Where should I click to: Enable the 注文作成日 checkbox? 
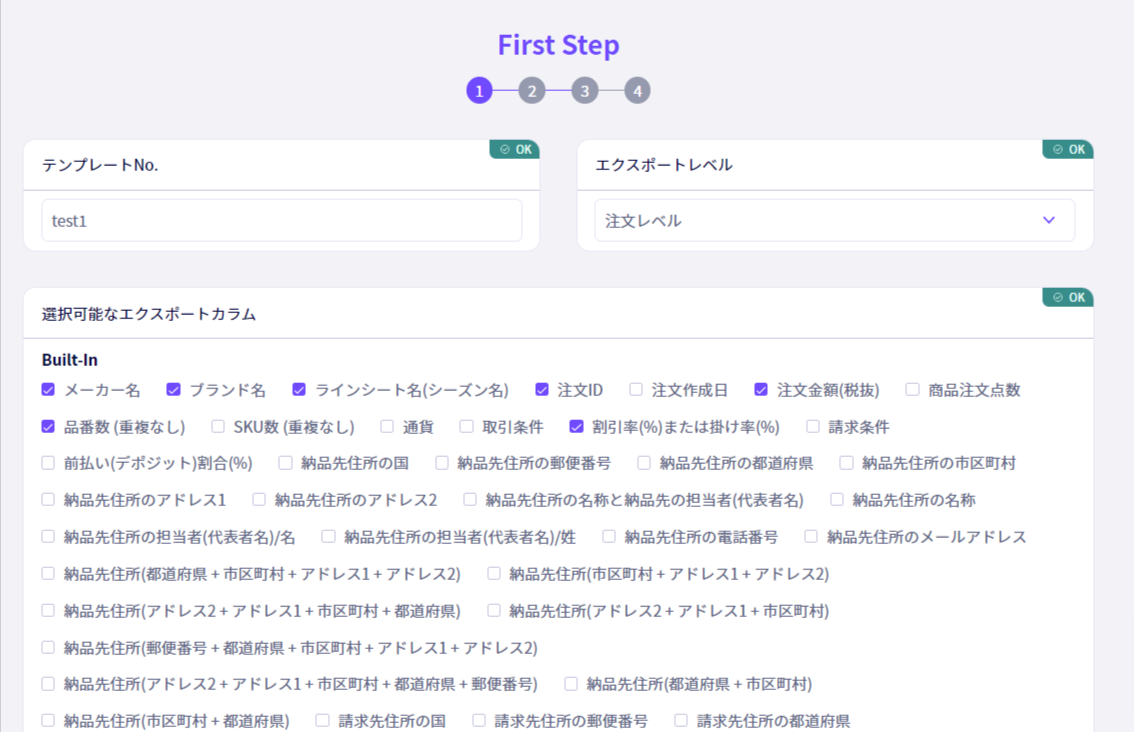(x=636, y=390)
